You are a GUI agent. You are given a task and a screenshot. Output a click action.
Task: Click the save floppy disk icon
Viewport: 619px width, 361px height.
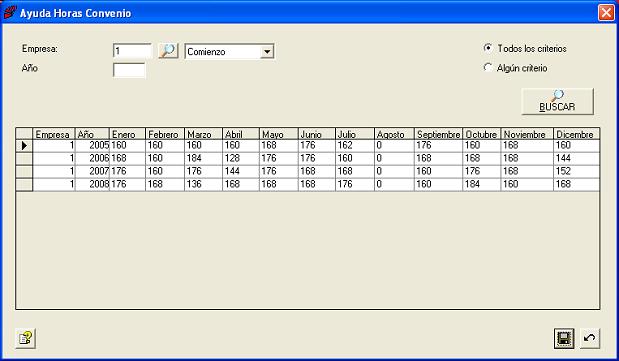(x=564, y=338)
